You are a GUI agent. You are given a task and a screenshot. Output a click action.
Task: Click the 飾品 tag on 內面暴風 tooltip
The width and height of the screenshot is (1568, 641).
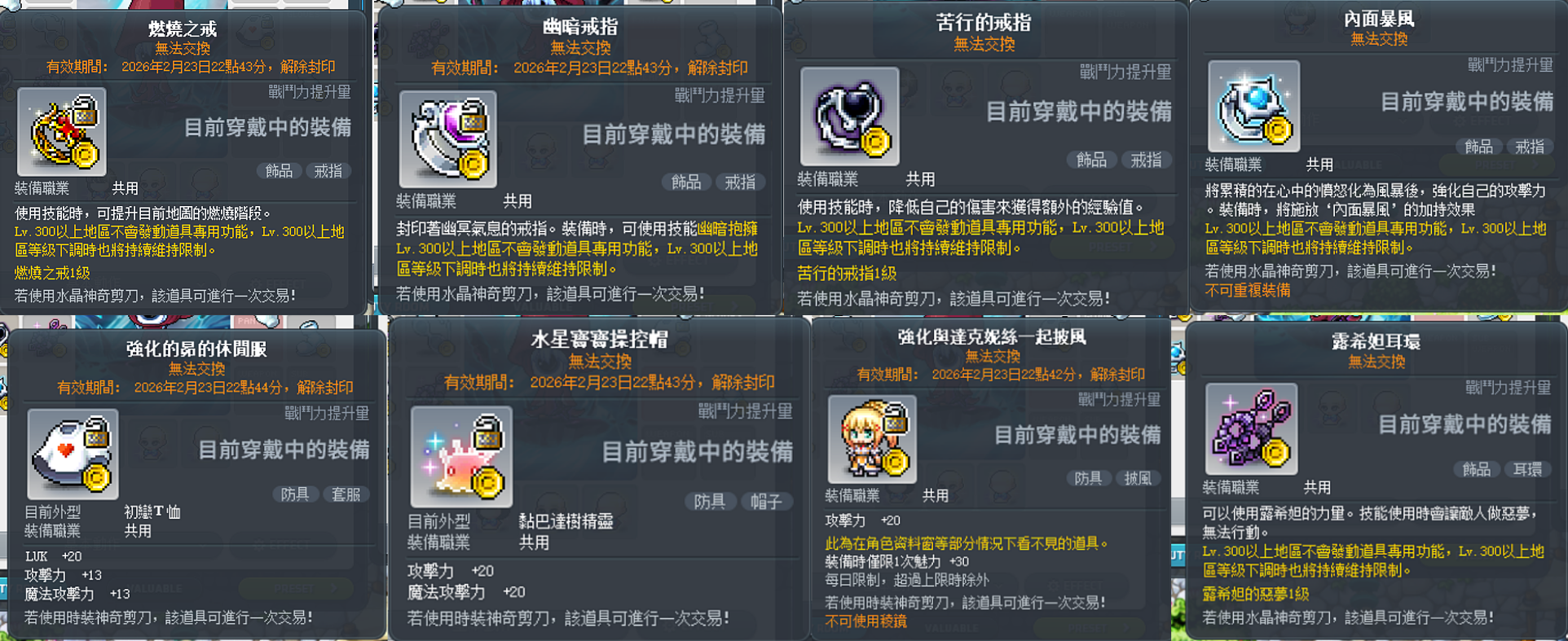point(1478,147)
